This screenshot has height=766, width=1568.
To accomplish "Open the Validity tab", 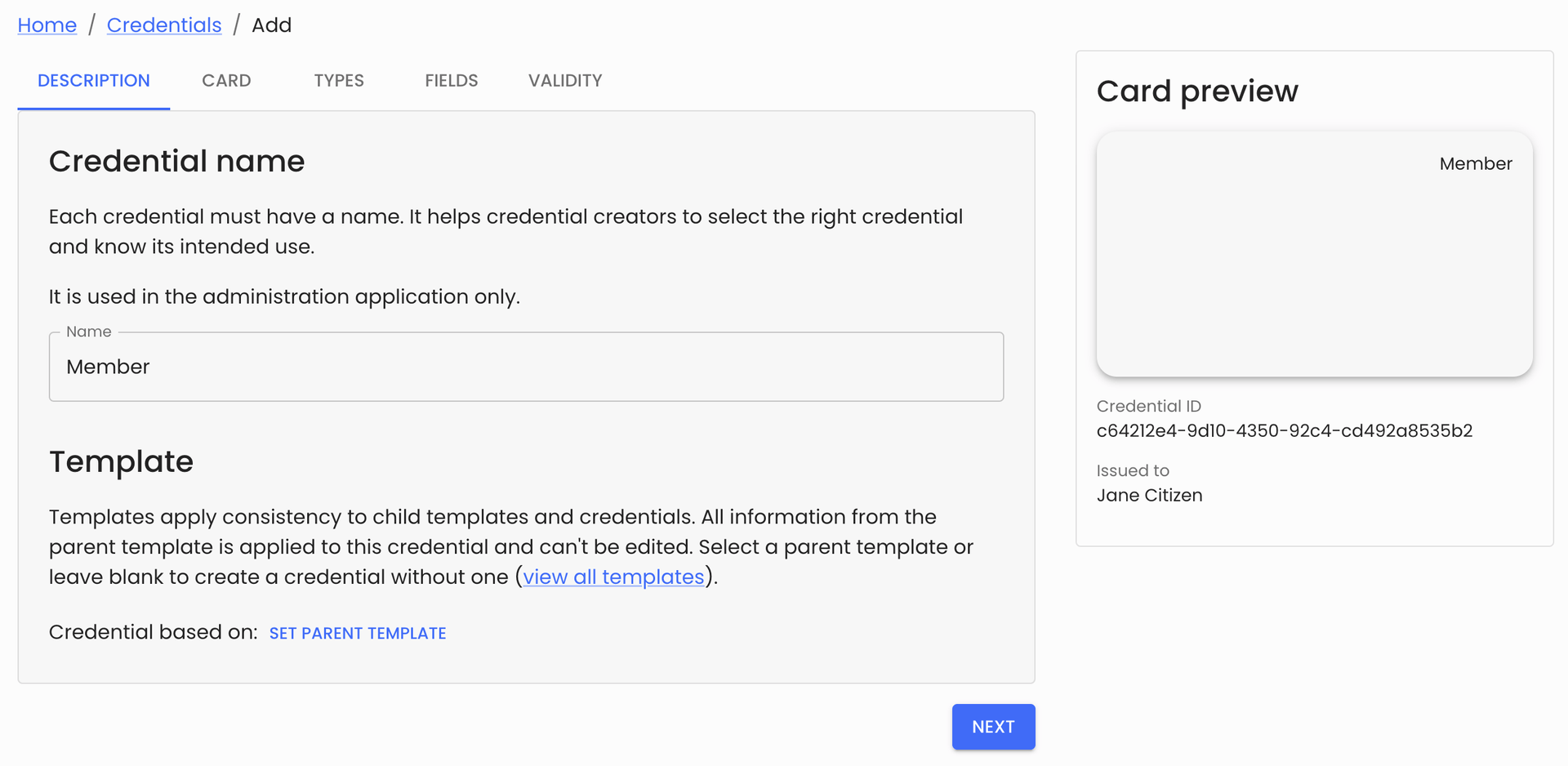I will (x=565, y=81).
